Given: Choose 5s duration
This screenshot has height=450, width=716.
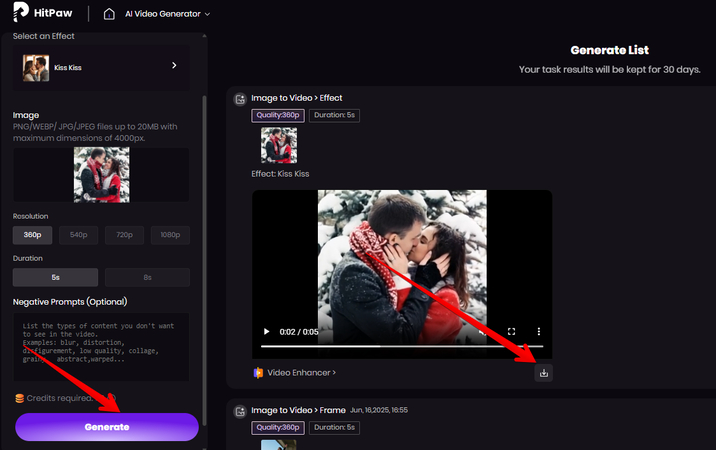Looking at the screenshot, I should coord(55,277).
